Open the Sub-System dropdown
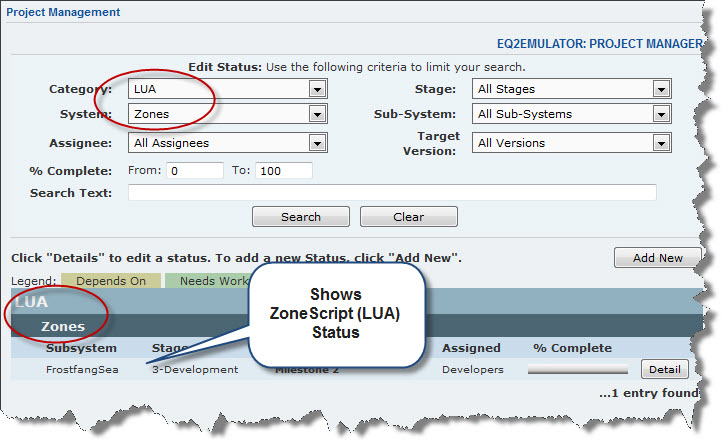The image size is (723, 442). tap(570, 114)
